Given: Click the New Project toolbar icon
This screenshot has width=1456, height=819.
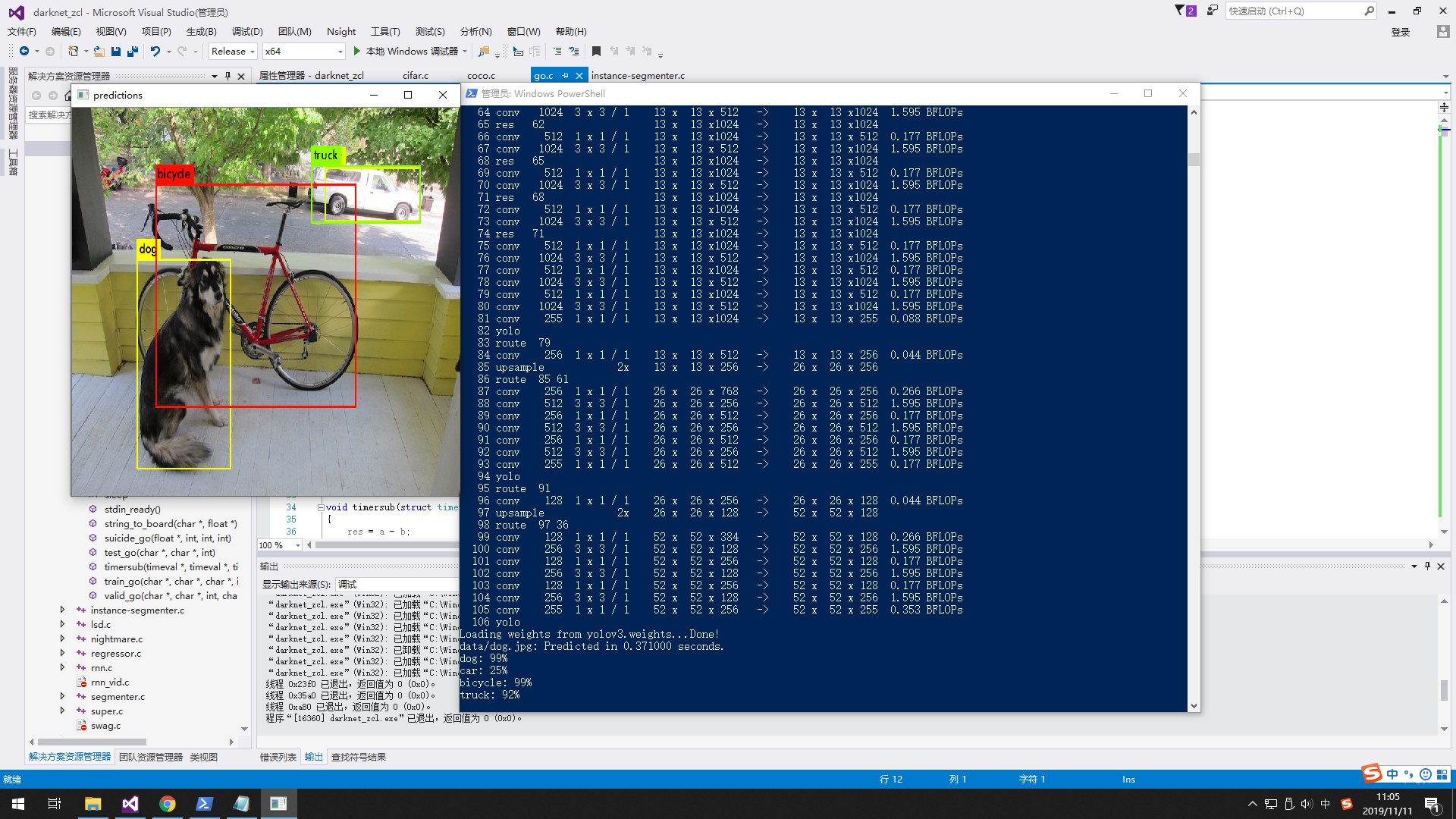Looking at the screenshot, I should point(73,52).
